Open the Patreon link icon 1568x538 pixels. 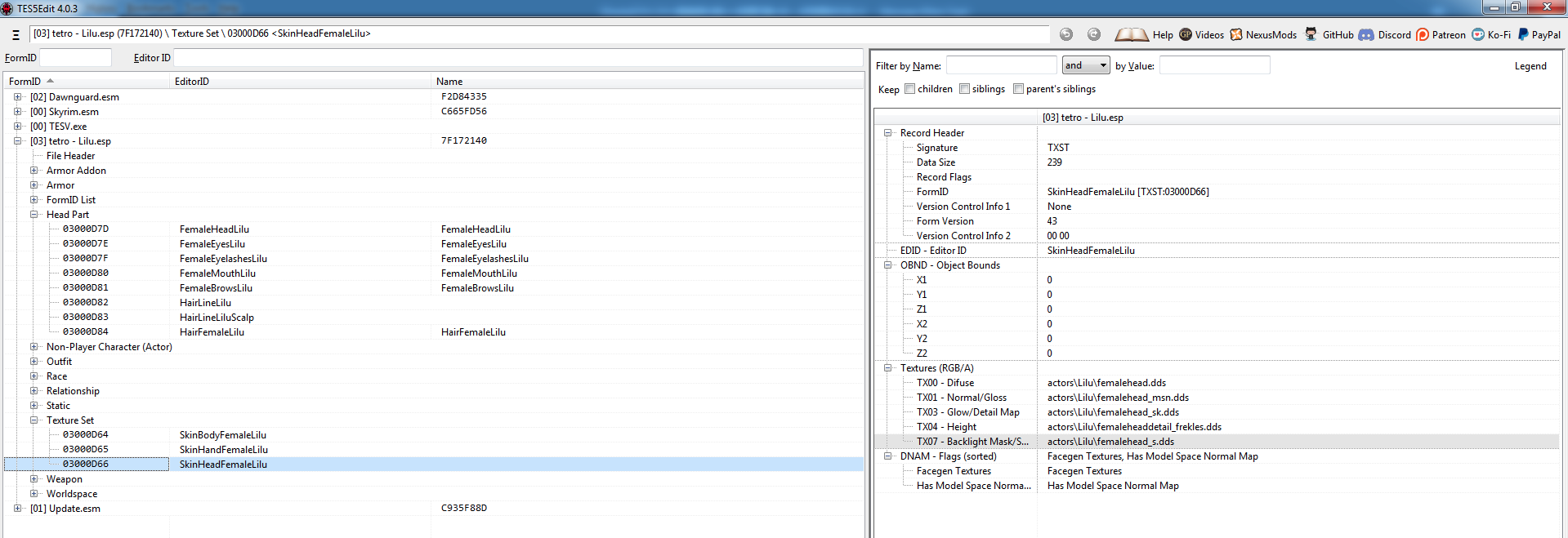tap(1423, 34)
